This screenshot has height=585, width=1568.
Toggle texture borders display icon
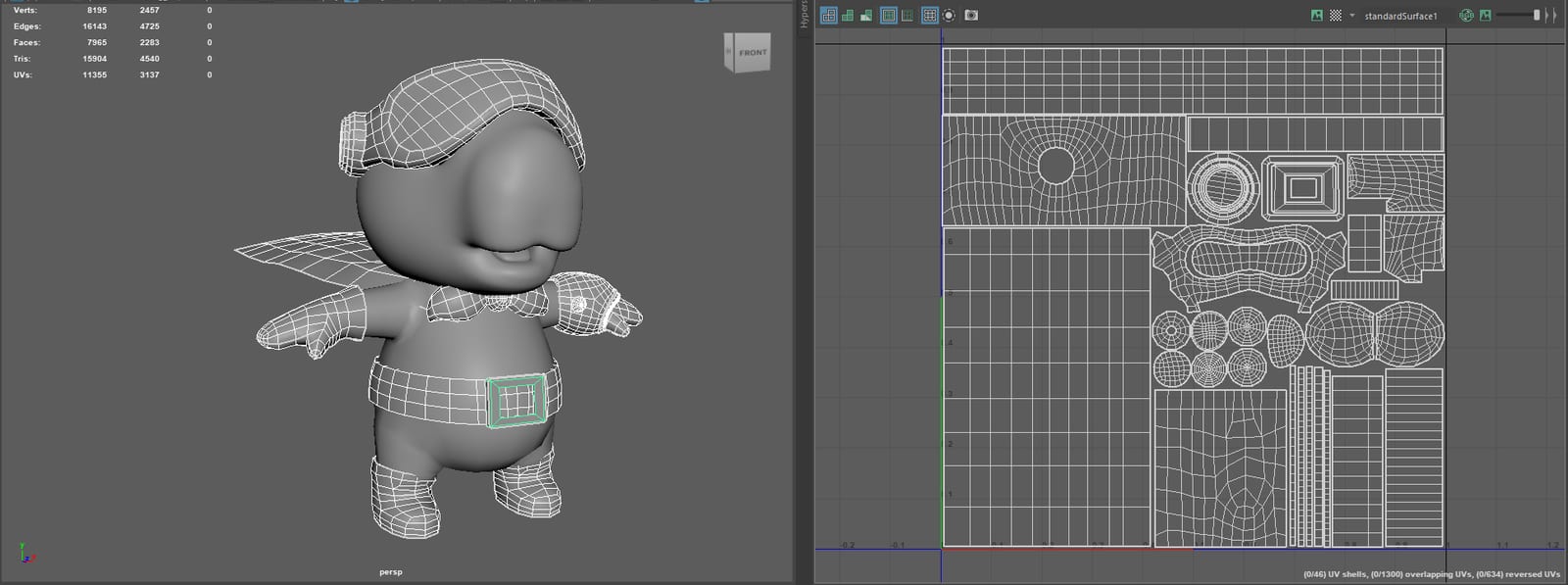888,15
